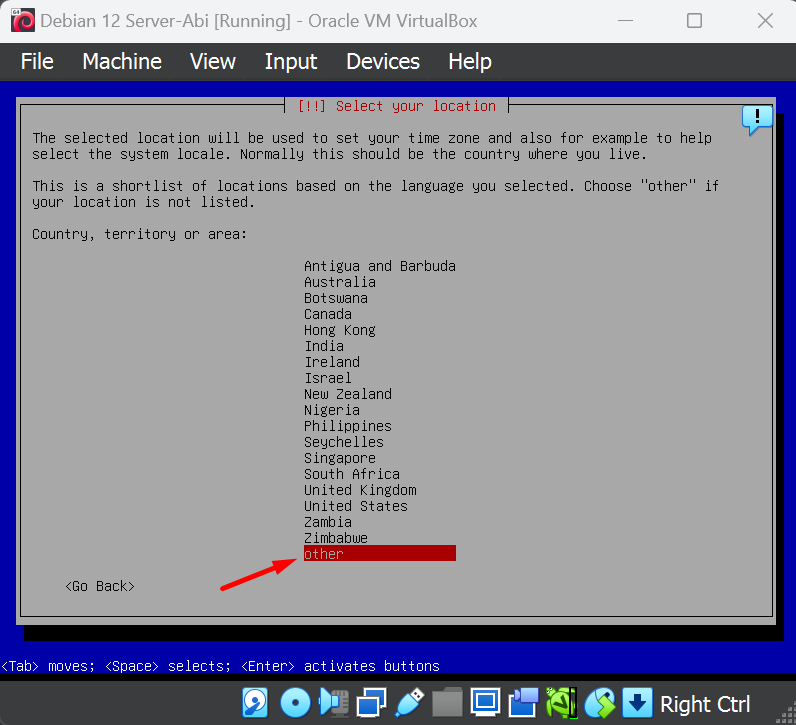Open the mouse integration status icon
This screenshot has height=725, width=796.
[600, 704]
